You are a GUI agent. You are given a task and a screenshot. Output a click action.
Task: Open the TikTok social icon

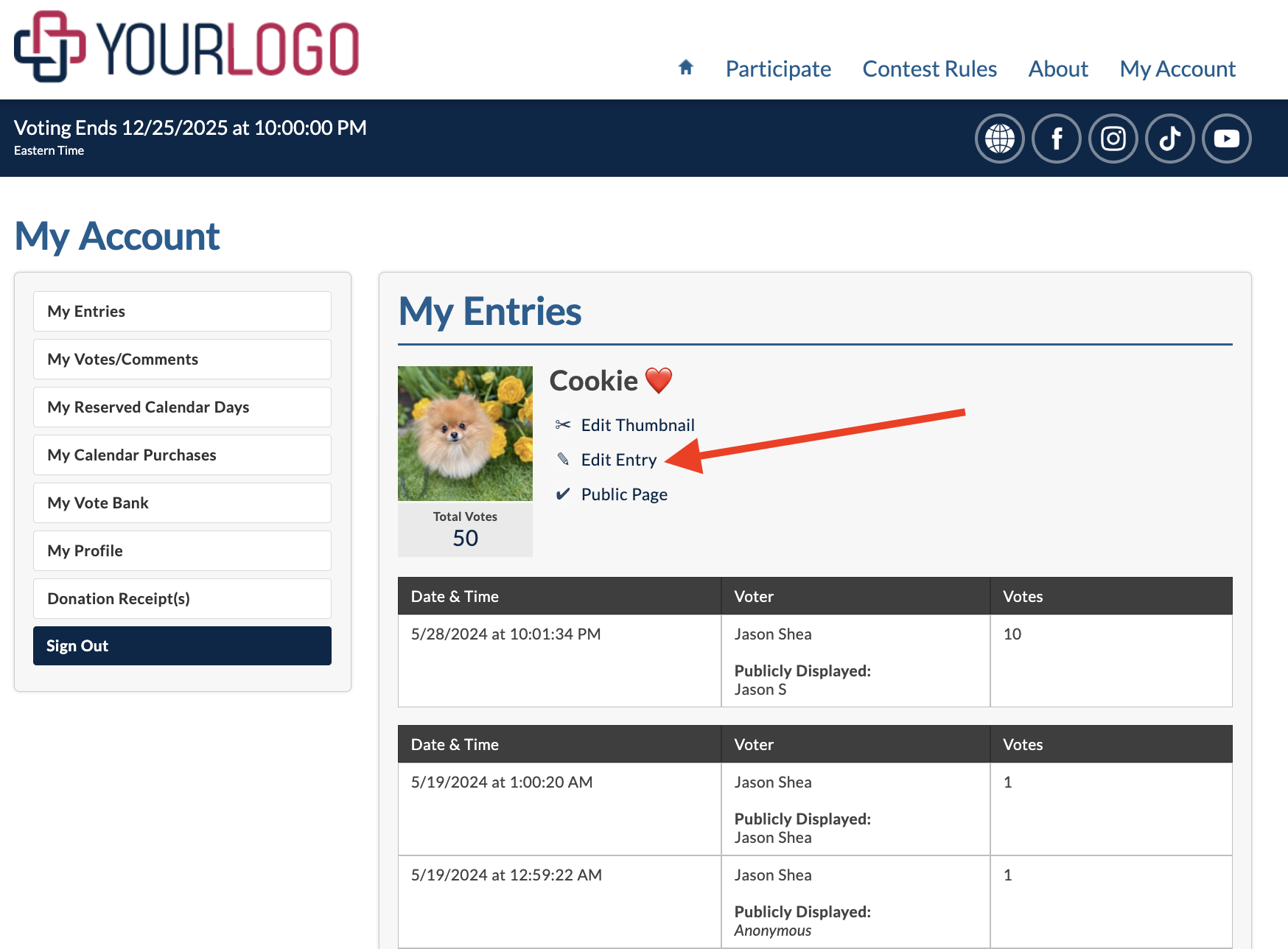(1169, 139)
